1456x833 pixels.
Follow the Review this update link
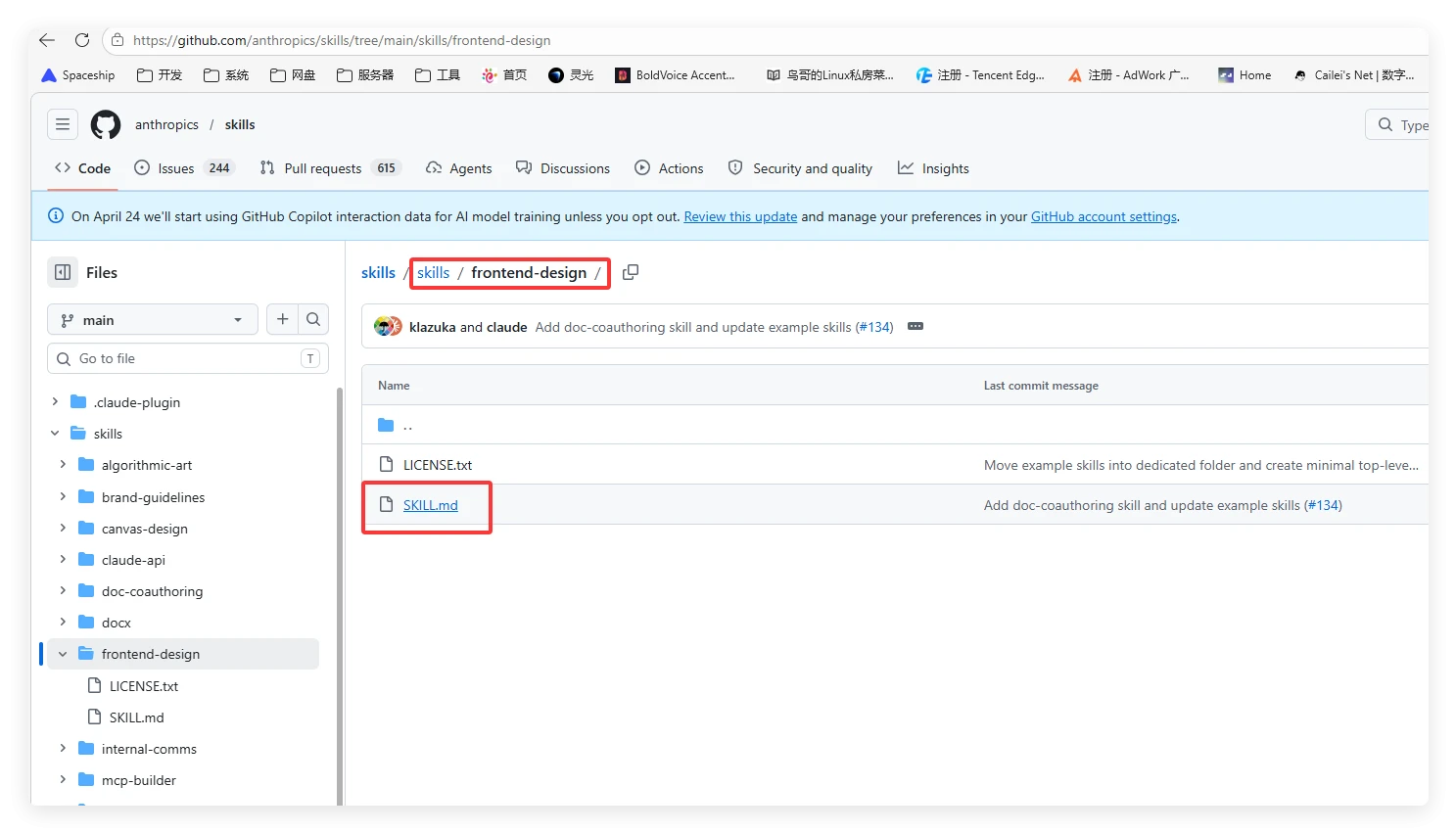click(x=740, y=216)
